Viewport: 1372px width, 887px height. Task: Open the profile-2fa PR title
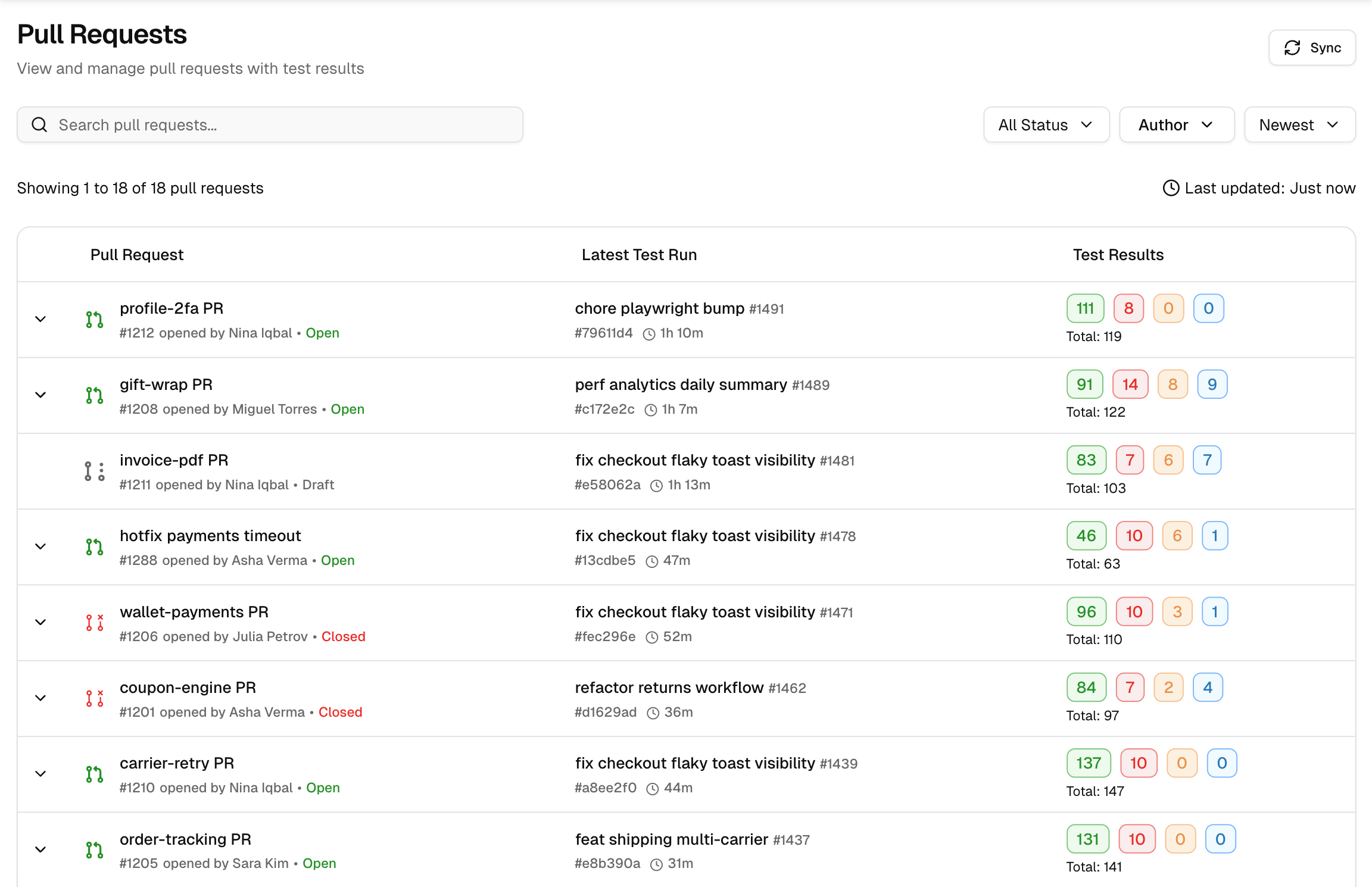171,308
